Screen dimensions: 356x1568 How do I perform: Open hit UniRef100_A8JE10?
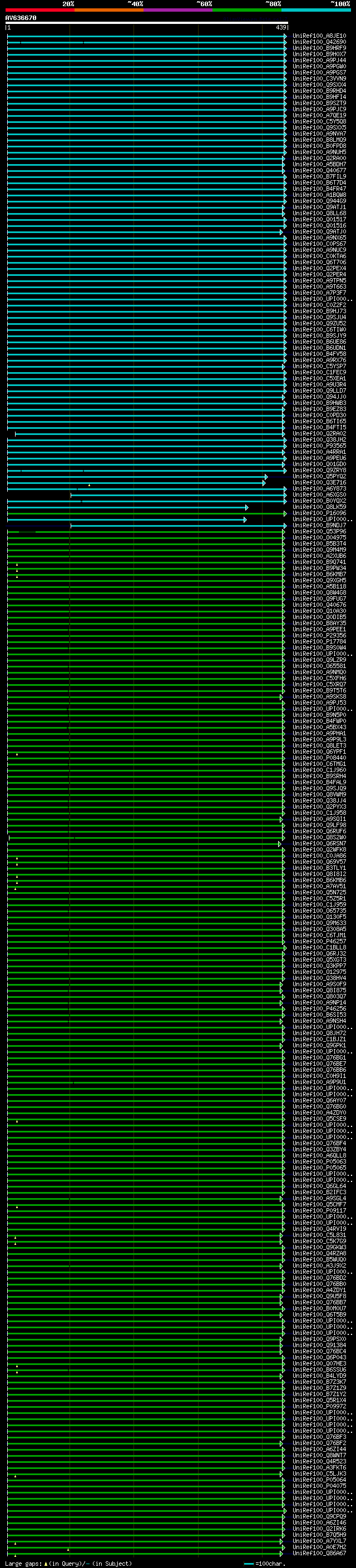(319, 36)
